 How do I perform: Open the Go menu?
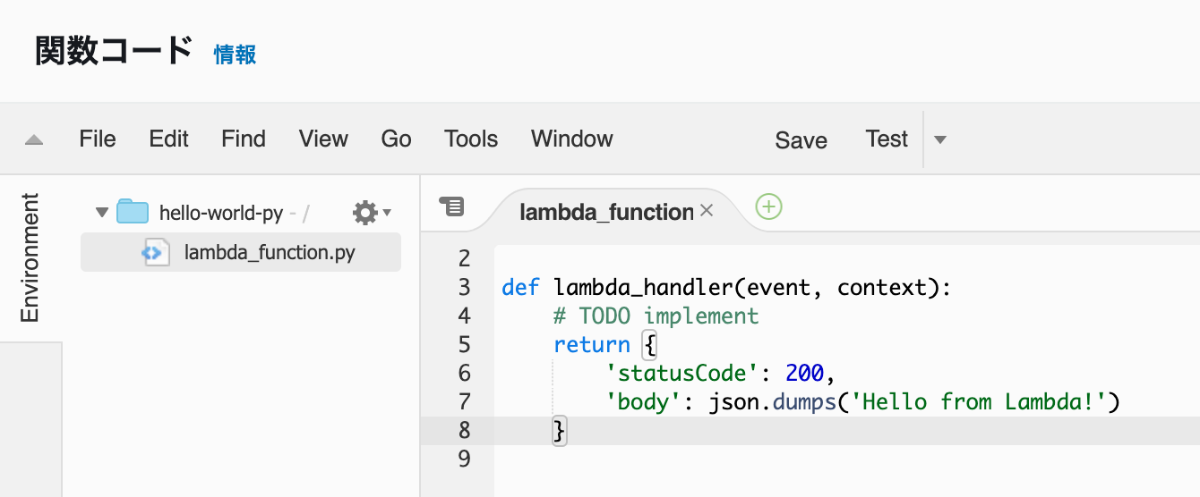pyautogui.click(x=396, y=139)
